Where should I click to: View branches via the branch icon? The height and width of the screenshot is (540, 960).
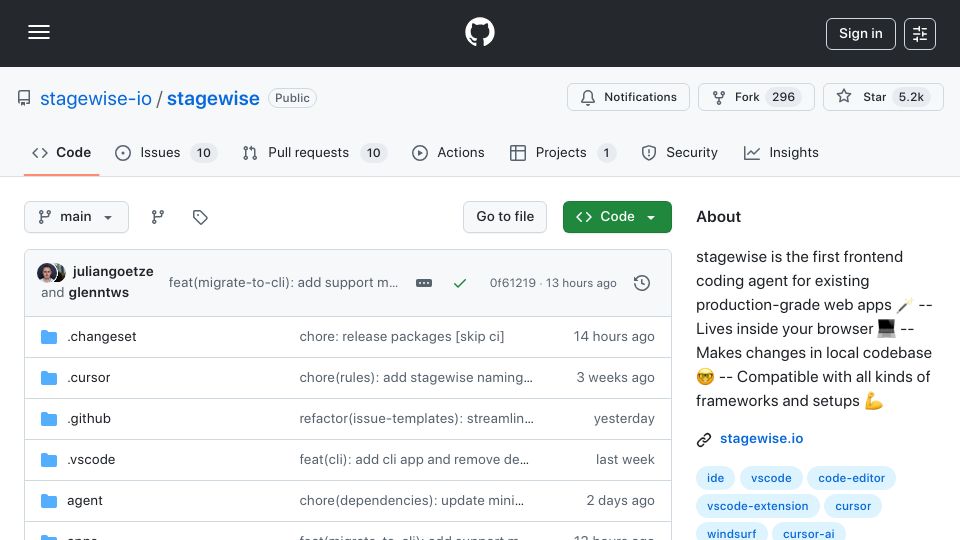158,217
